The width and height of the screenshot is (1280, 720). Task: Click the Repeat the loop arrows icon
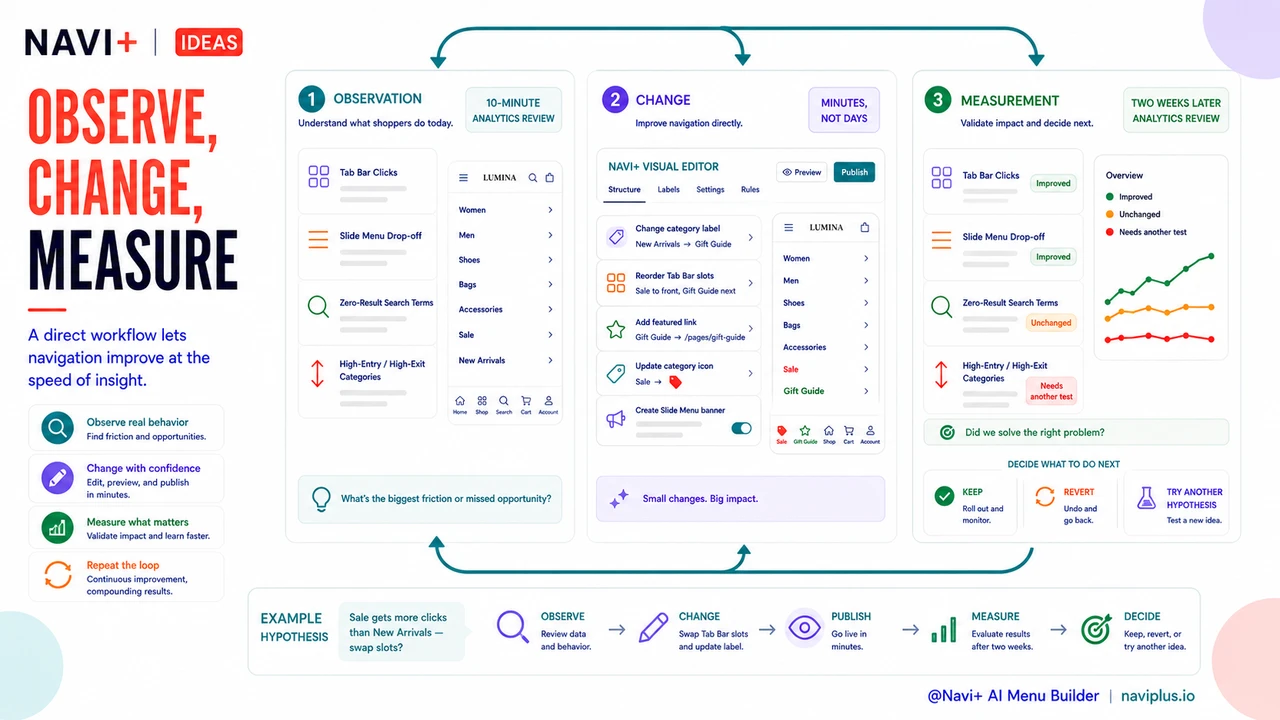(x=58, y=575)
